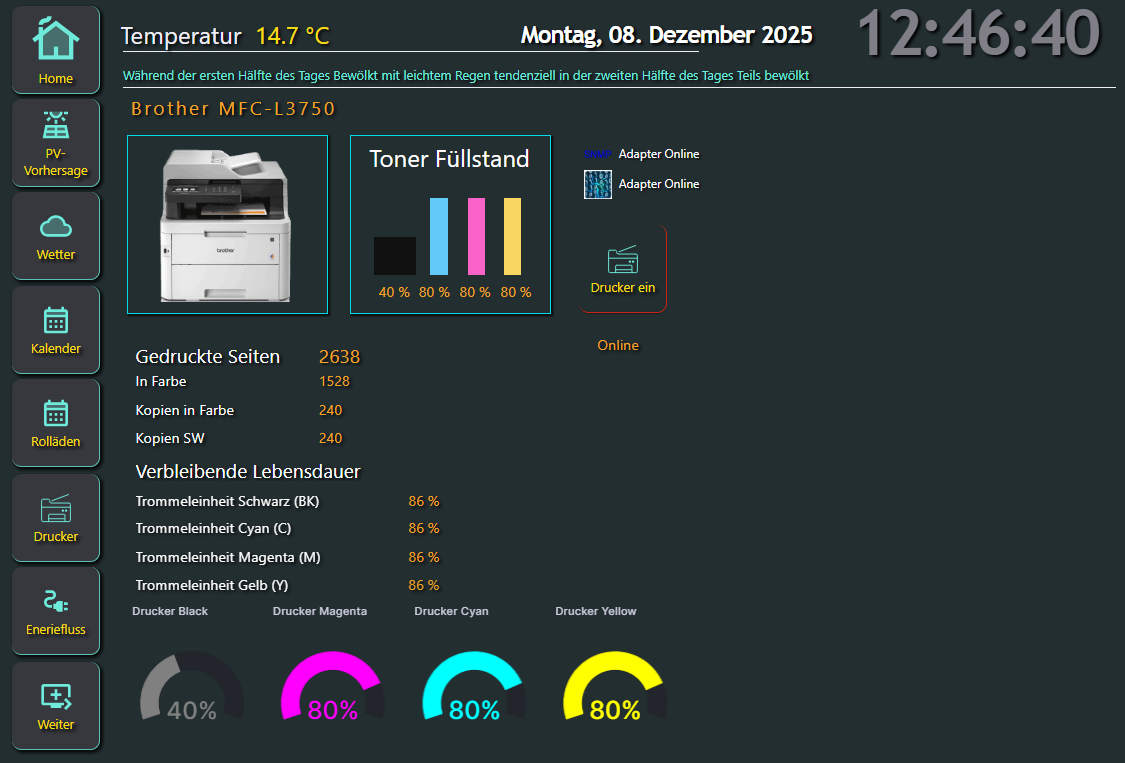
Task: Click the clock showing 12:46:40
Action: click(x=979, y=33)
